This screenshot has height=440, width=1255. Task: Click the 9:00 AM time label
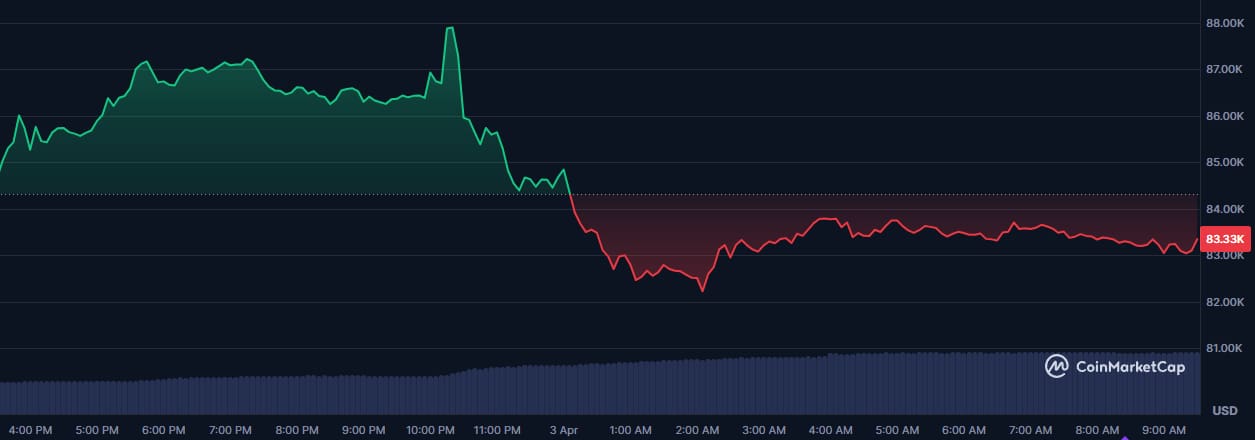(x=1165, y=430)
